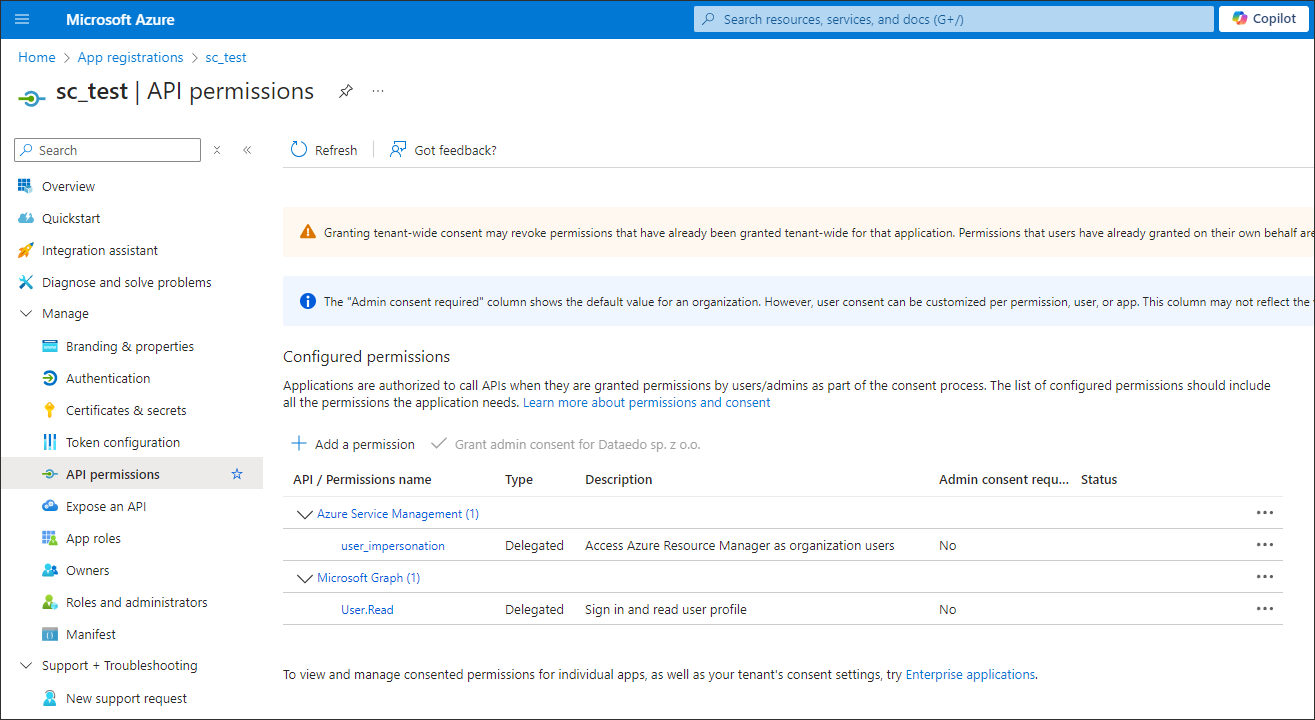The width and height of the screenshot is (1315, 720).
Task: Open more options for User.Read row
Action: (x=1264, y=609)
